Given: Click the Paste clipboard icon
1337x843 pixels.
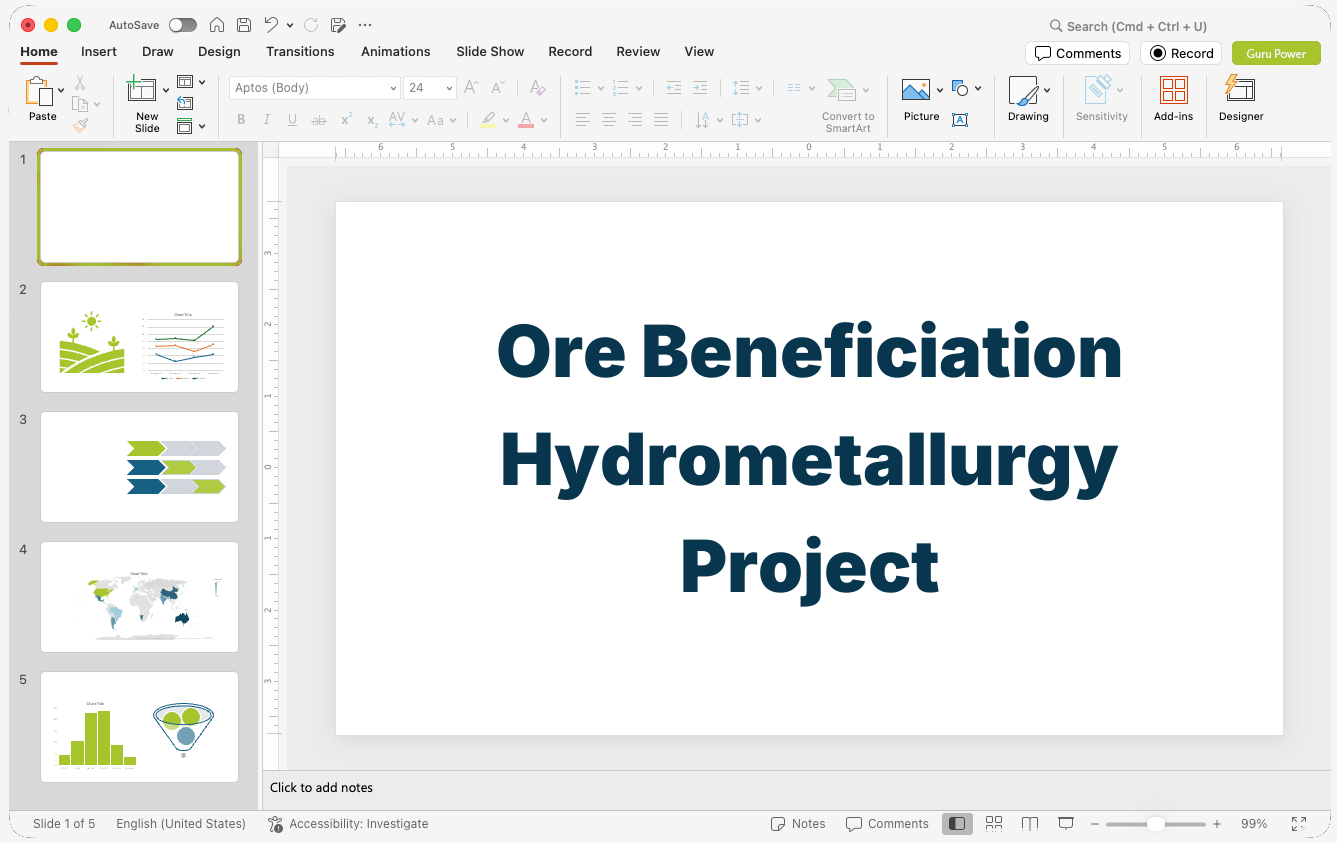Looking at the screenshot, I should click(39, 91).
